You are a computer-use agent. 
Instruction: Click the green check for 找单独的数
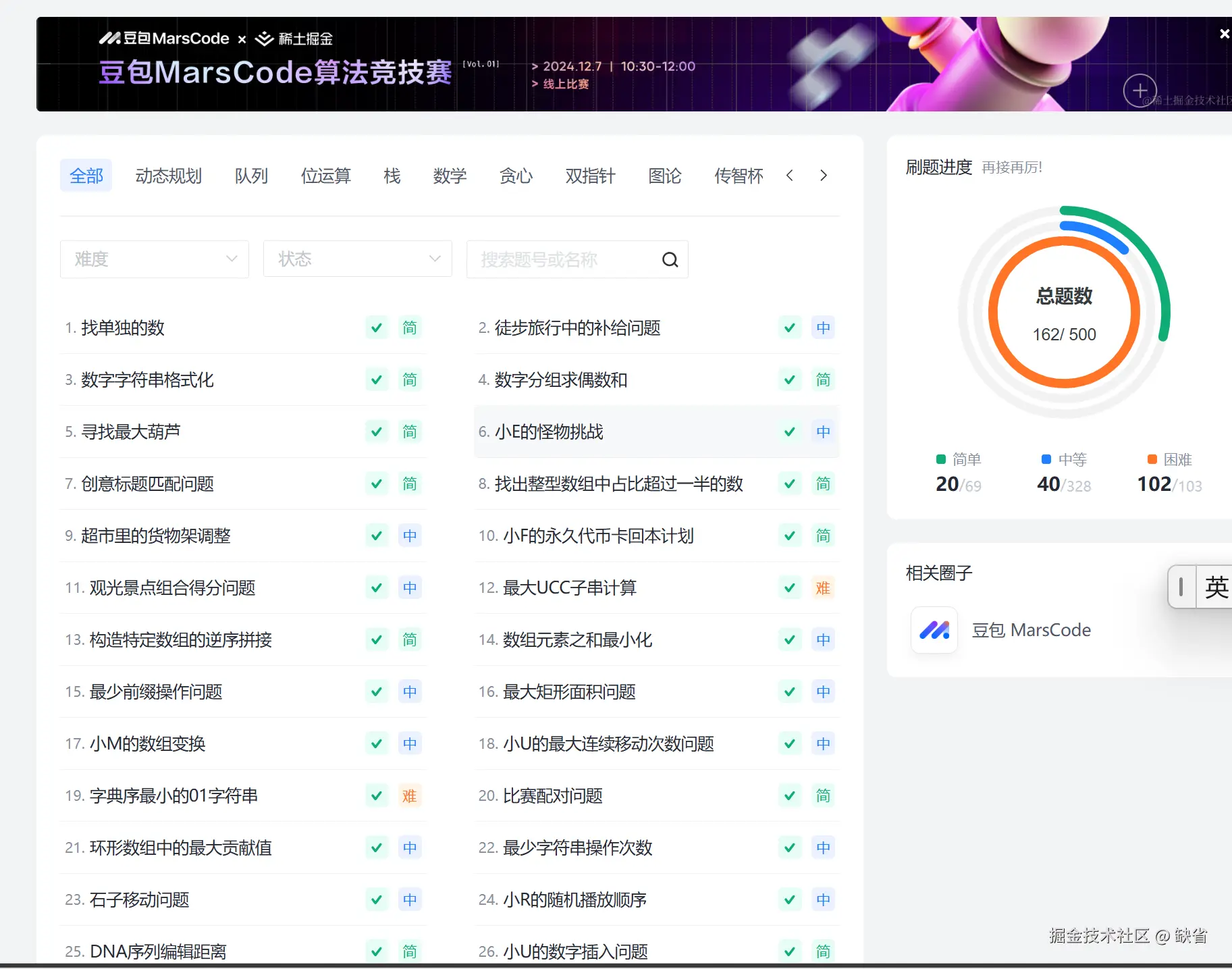click(377, 328)
